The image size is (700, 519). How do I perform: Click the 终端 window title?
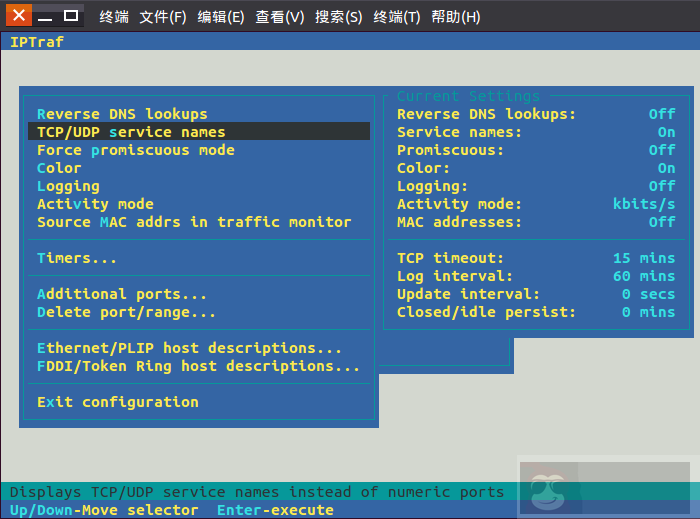click(114, 17)
